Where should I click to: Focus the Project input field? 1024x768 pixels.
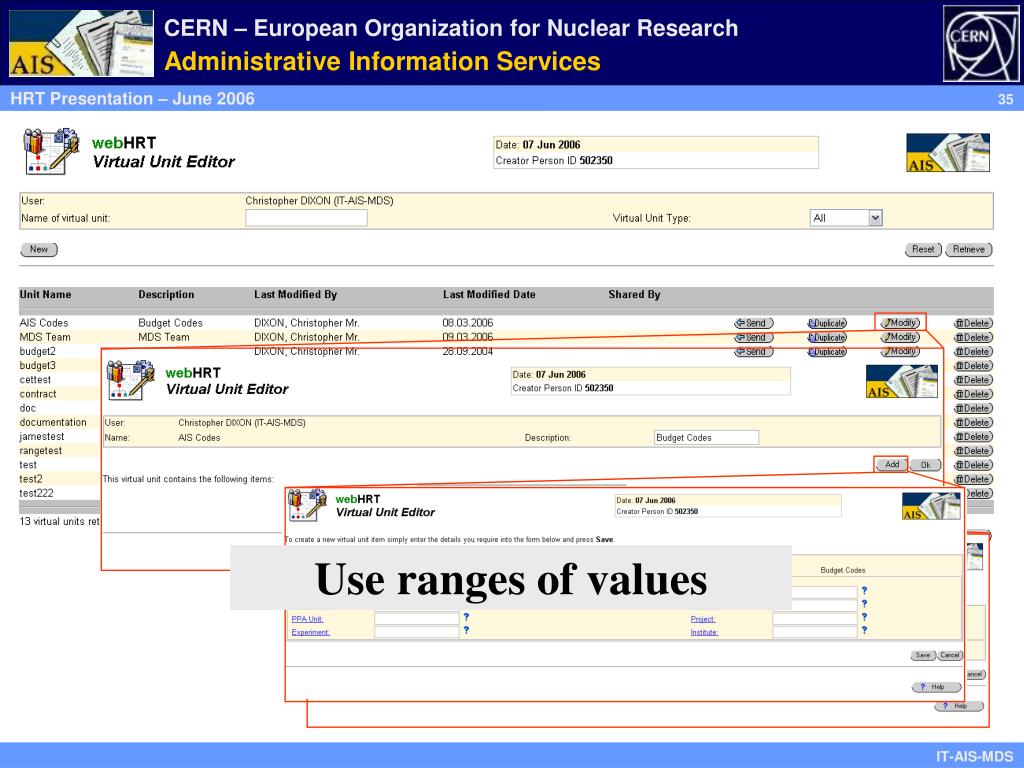coord(814,618)
